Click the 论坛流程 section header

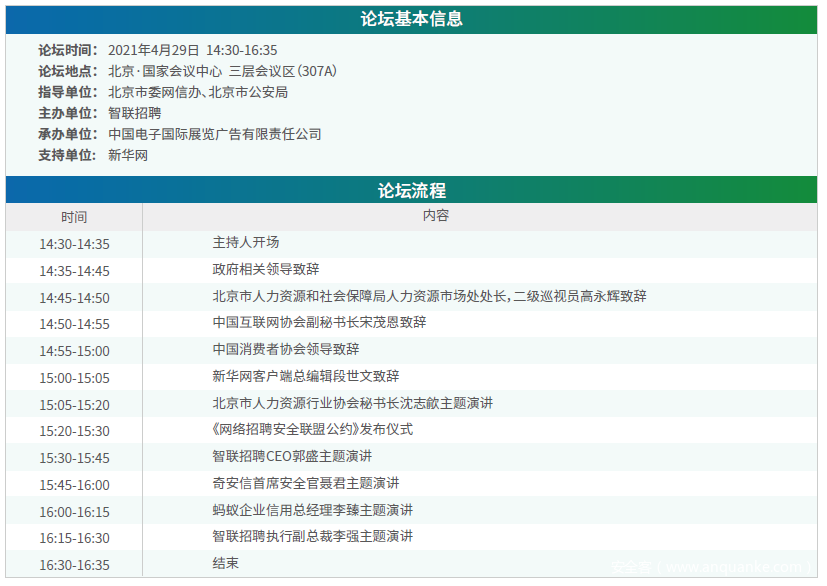pyautogui.click(x=411, y=190)
